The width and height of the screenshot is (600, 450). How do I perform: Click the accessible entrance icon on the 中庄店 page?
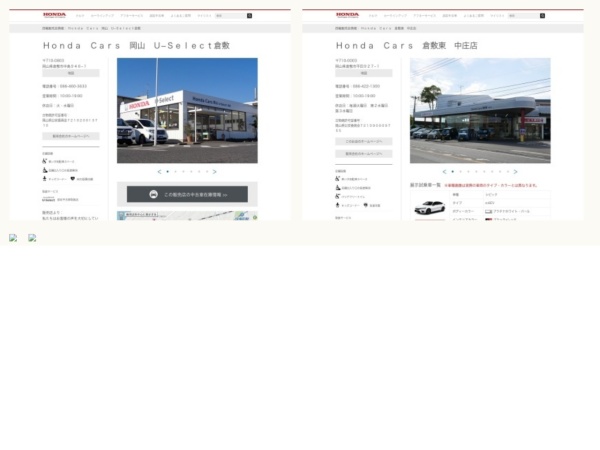(338, 188)
